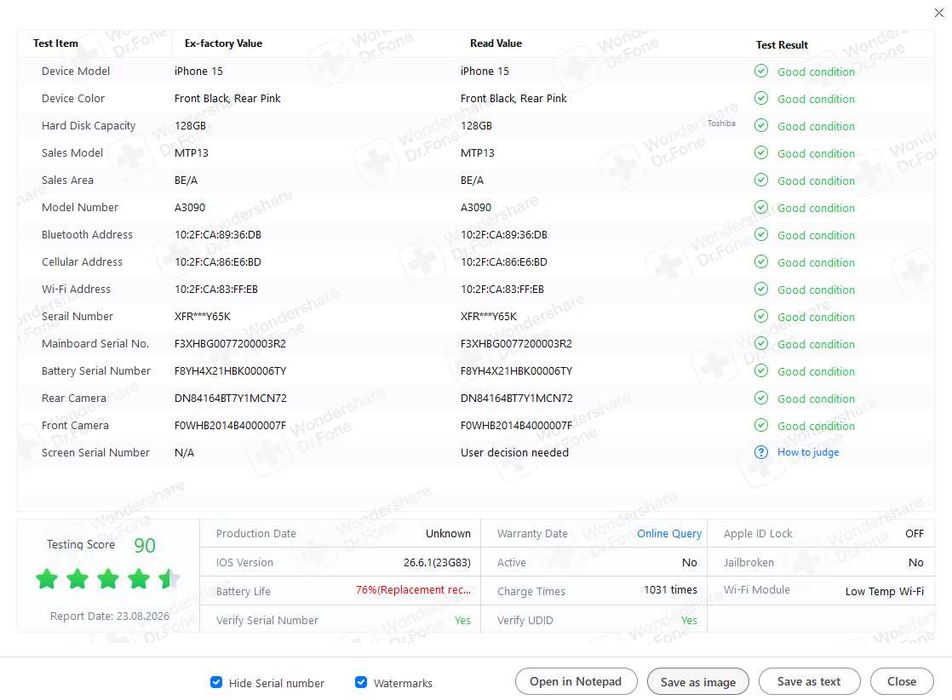This screenshot has height=700, width=952.
Task: Click the 'User decision needed' read value
Action: click(515, 453)
